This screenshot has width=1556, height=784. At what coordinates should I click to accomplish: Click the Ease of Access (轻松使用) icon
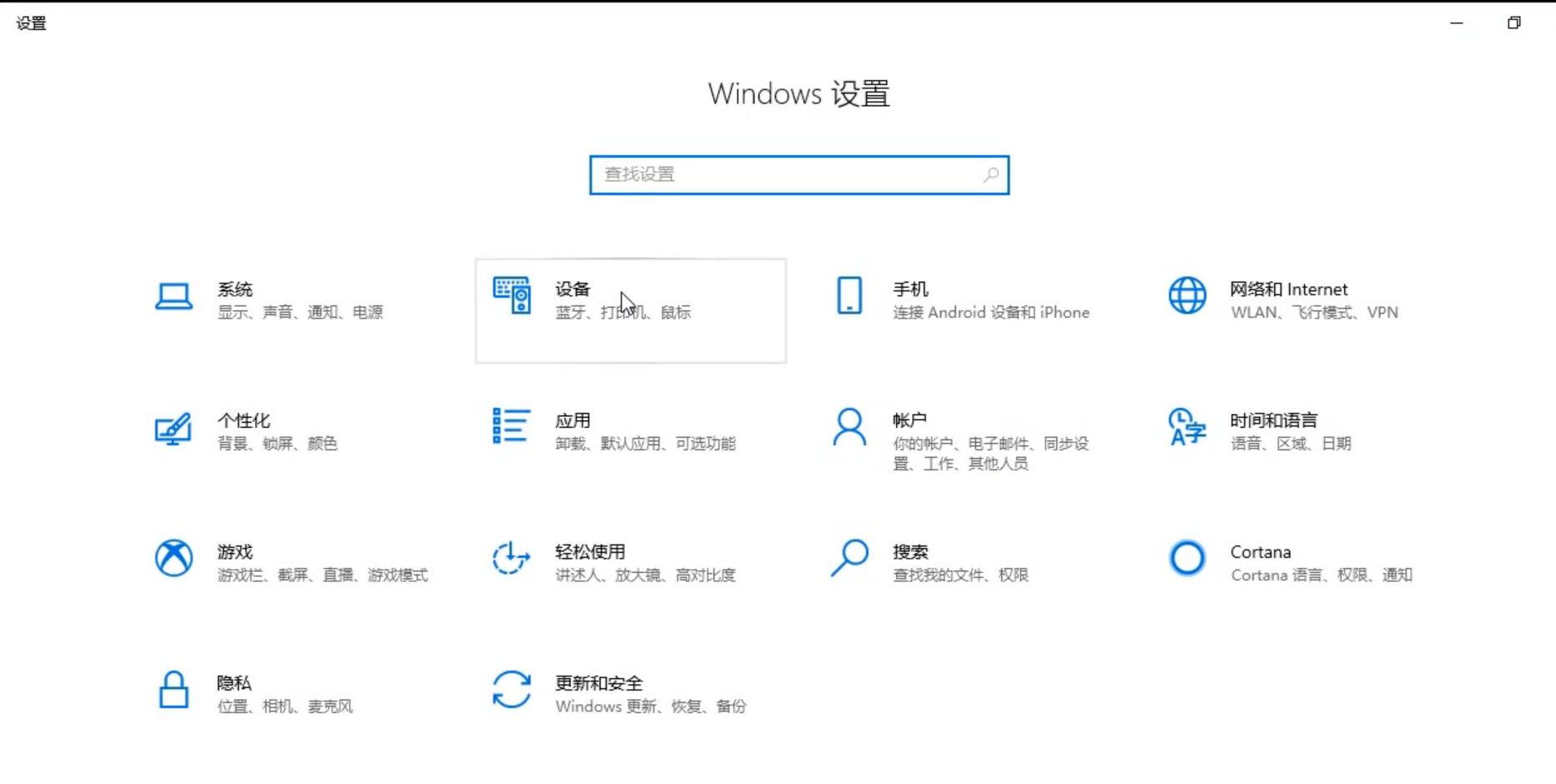click(511, 558)
